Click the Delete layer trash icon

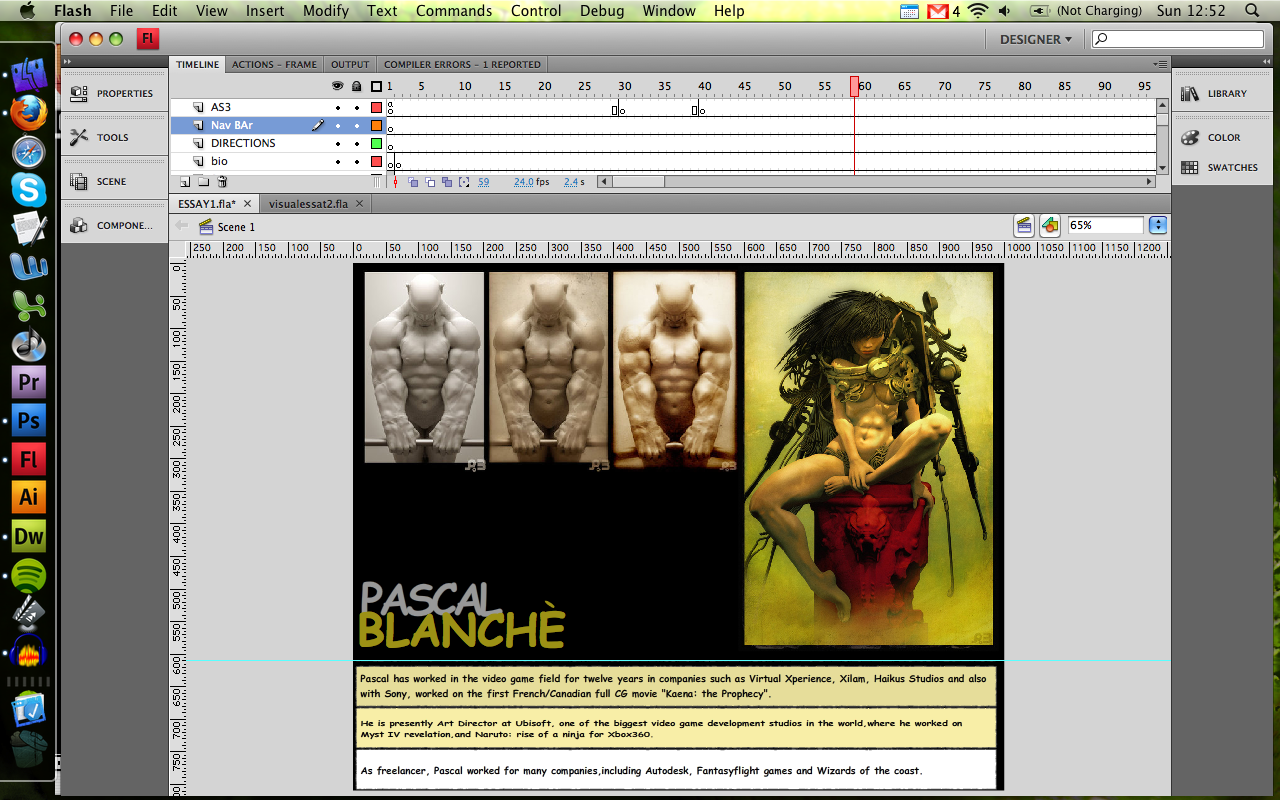pyautogui.click(x=222, y=182)
